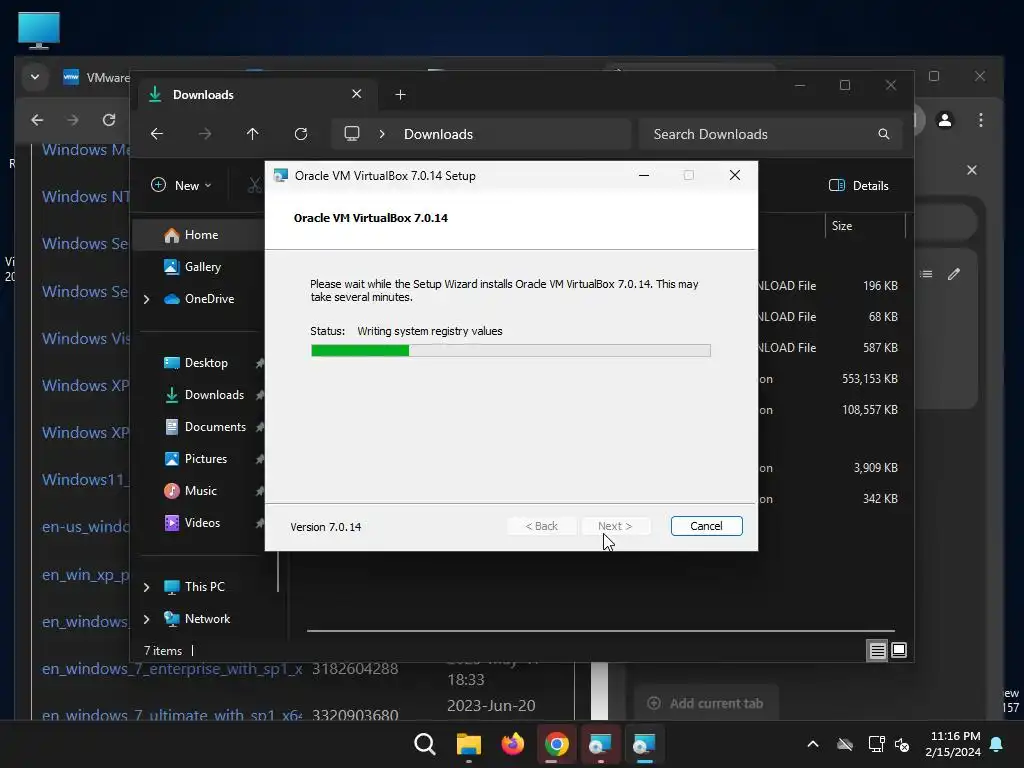Reload the browser page

(x=109, y=120)
